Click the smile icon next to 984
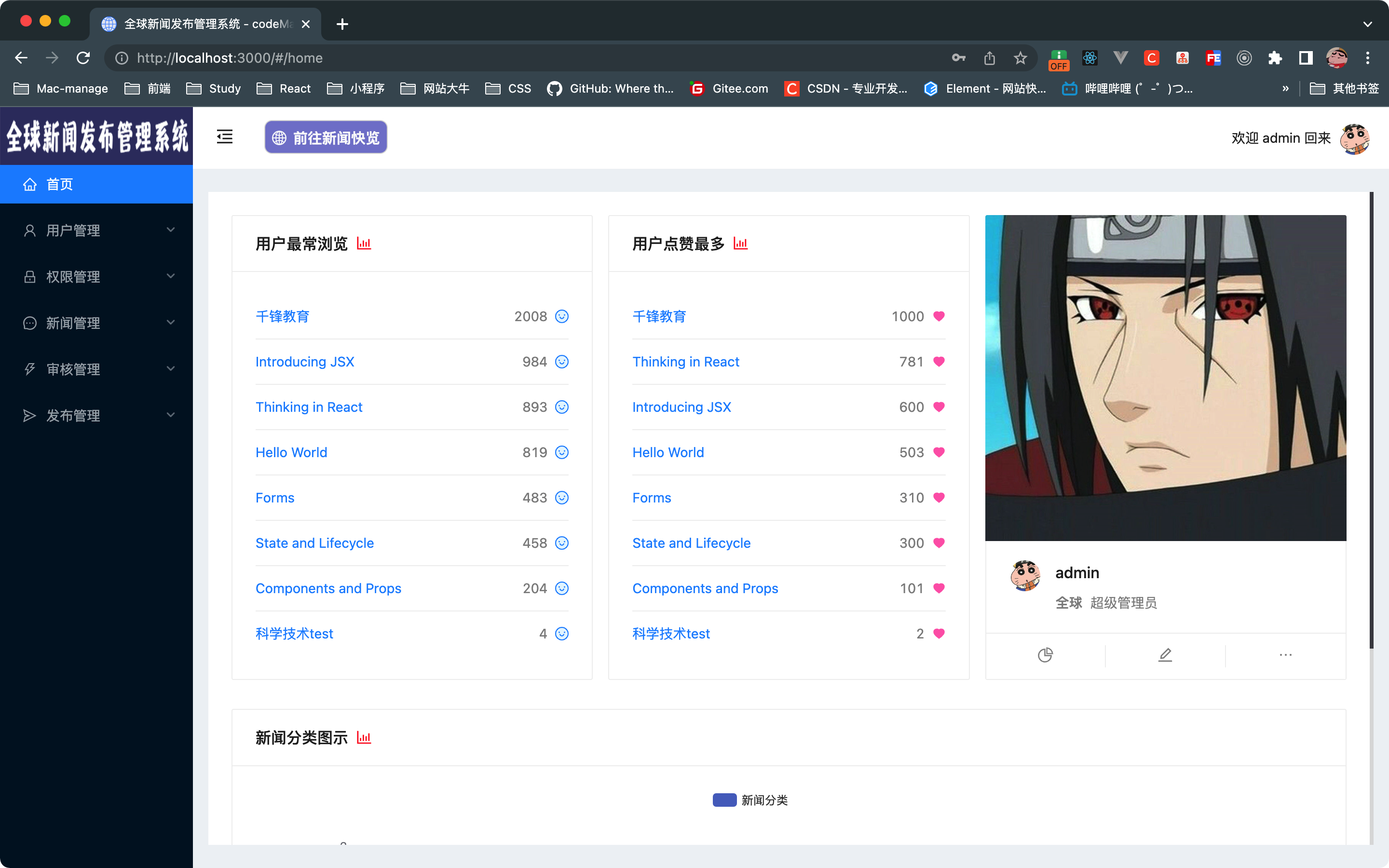Screen dimensions: 1389x868 (562, 362)
